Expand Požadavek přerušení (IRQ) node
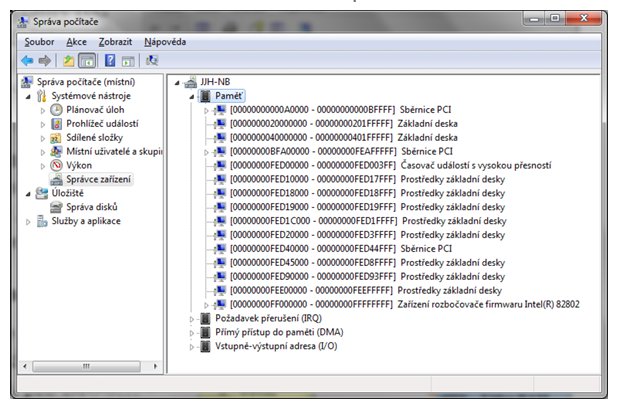 [192, 318]
